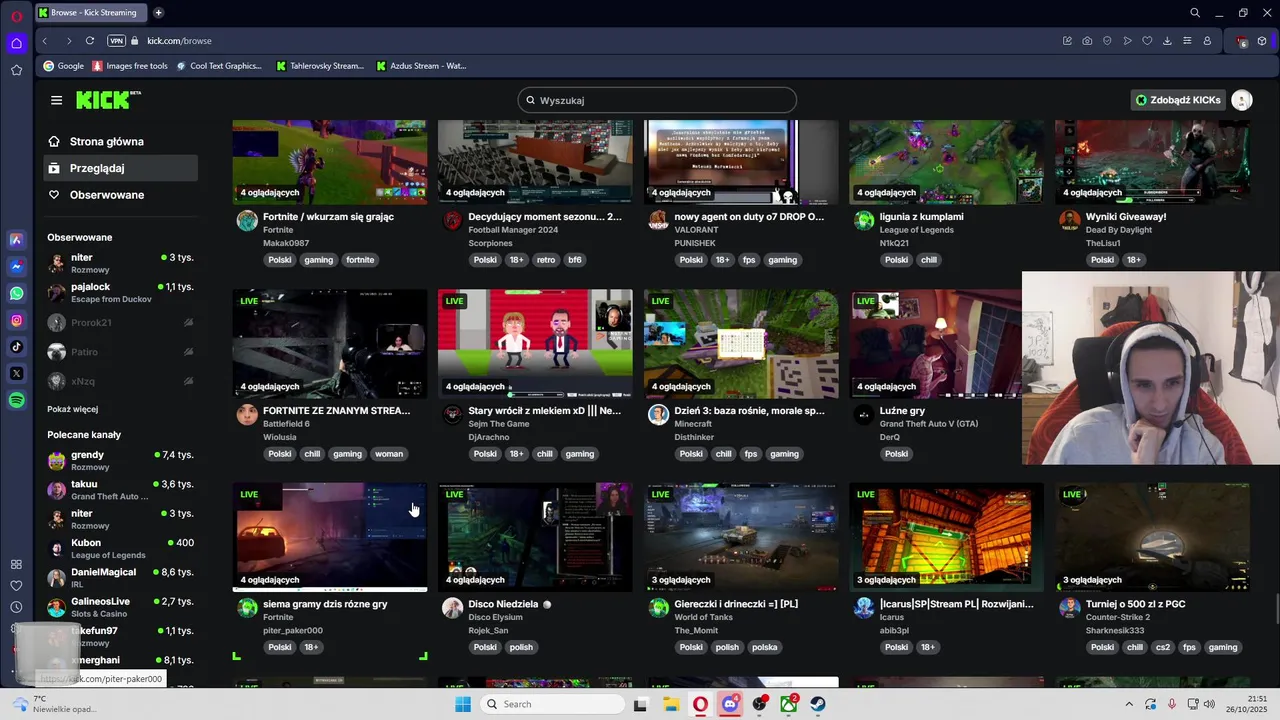1280x720 pixels.
Task: Expand followed list with Pokaż więcej
Action: tap(72, 409)
